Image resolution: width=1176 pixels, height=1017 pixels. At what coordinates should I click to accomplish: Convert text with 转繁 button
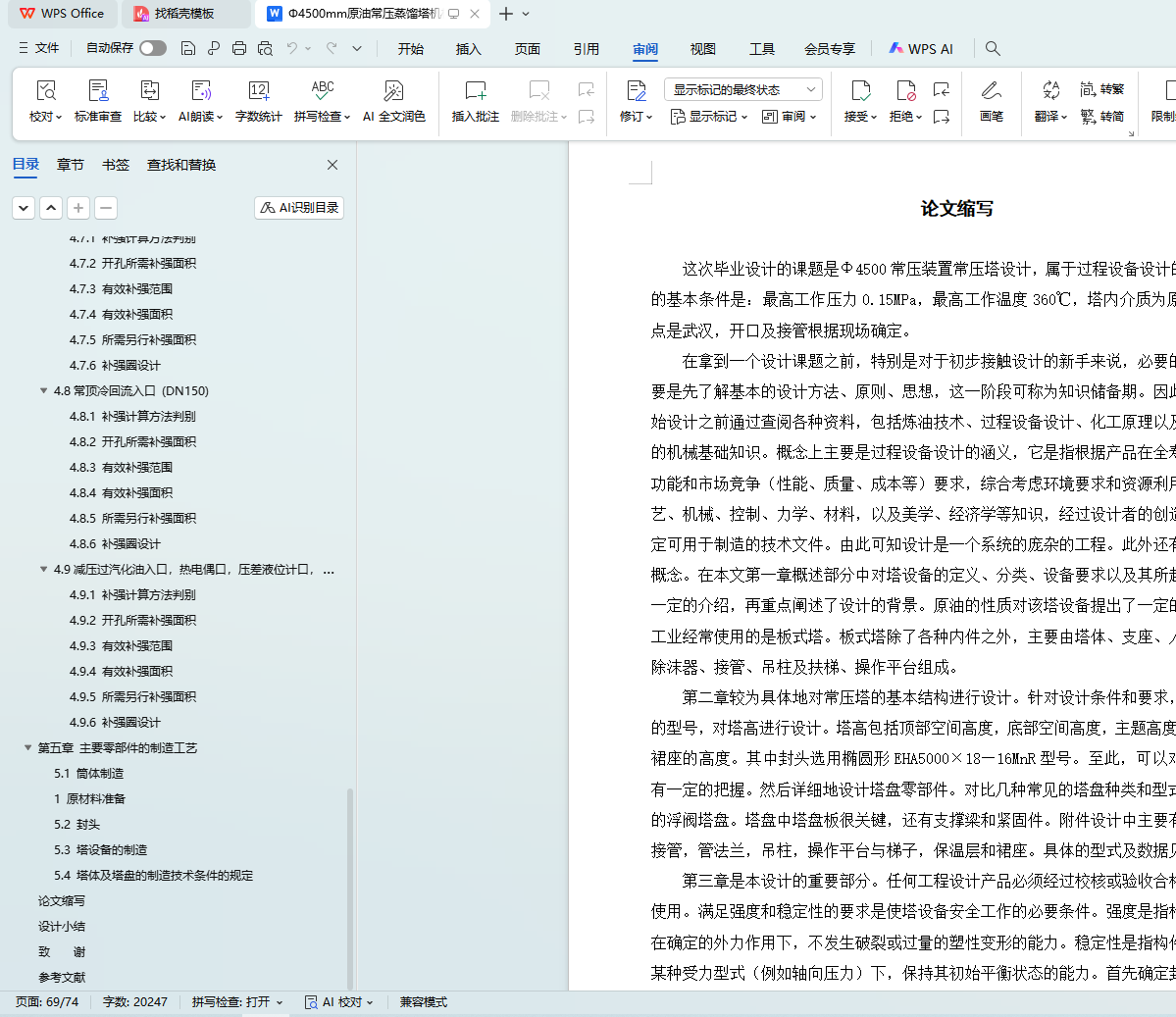1101,90
